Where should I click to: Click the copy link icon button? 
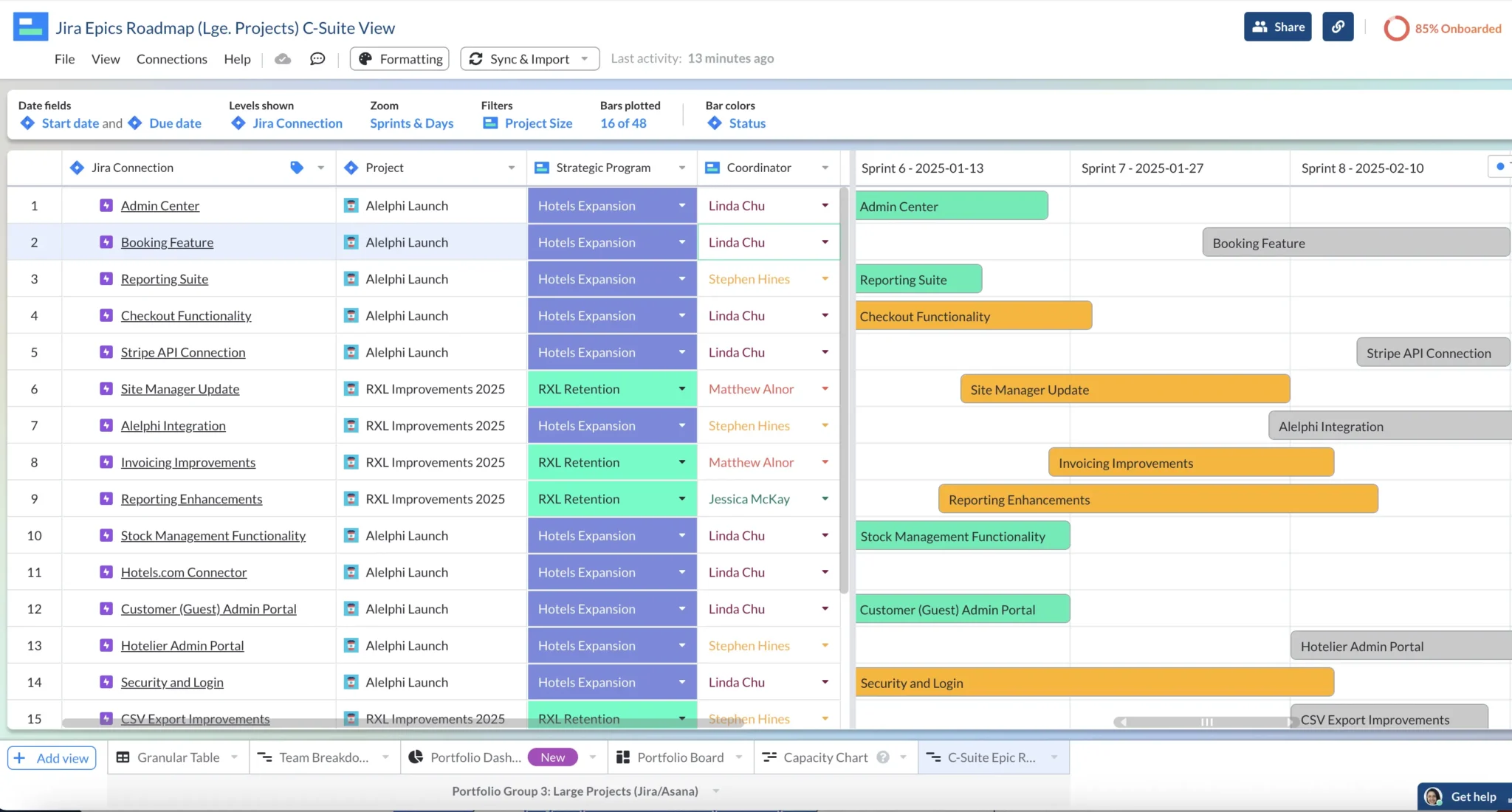tap(1338, 27)
